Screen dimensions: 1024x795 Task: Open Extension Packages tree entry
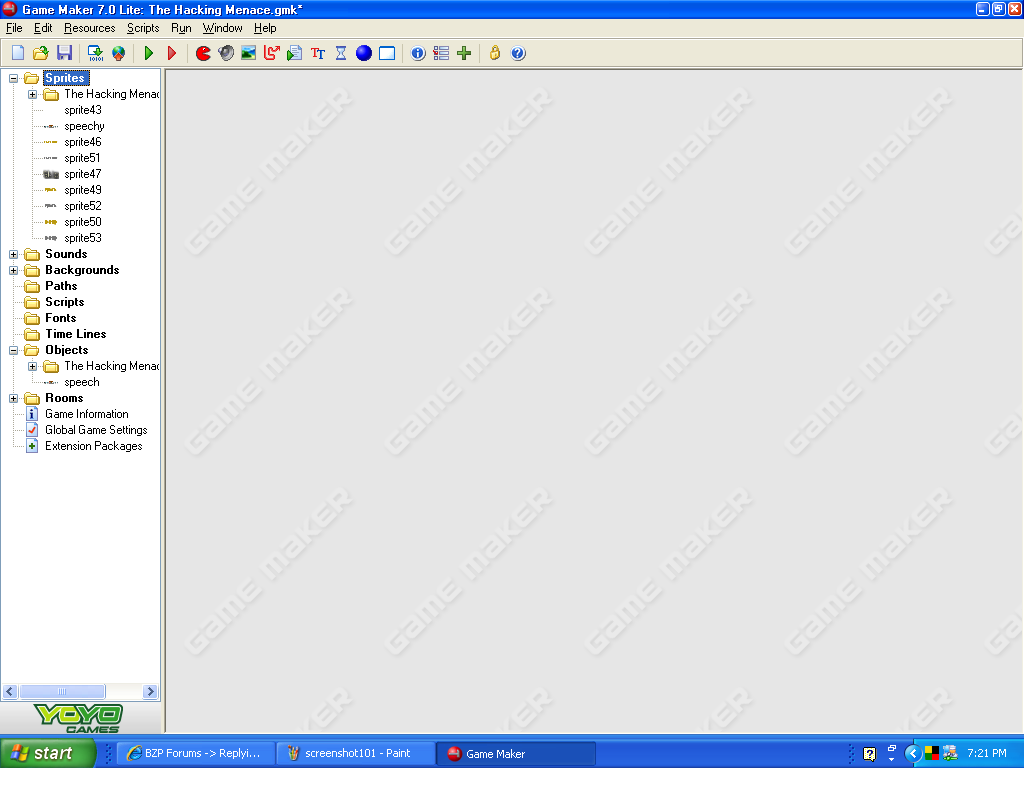pyautogui.click(x=93, y=446)
